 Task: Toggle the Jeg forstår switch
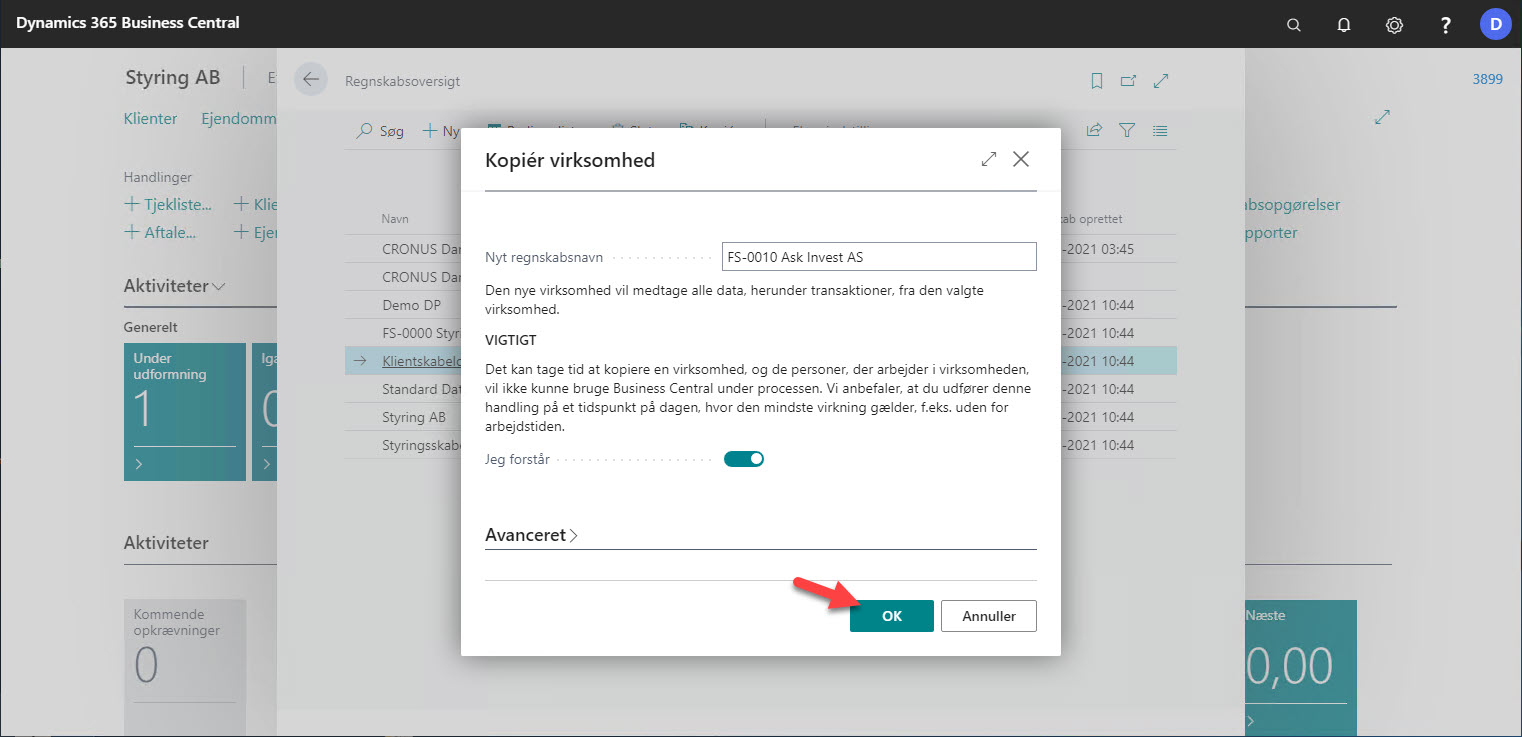pyautogui.click(x=744, y=459)
